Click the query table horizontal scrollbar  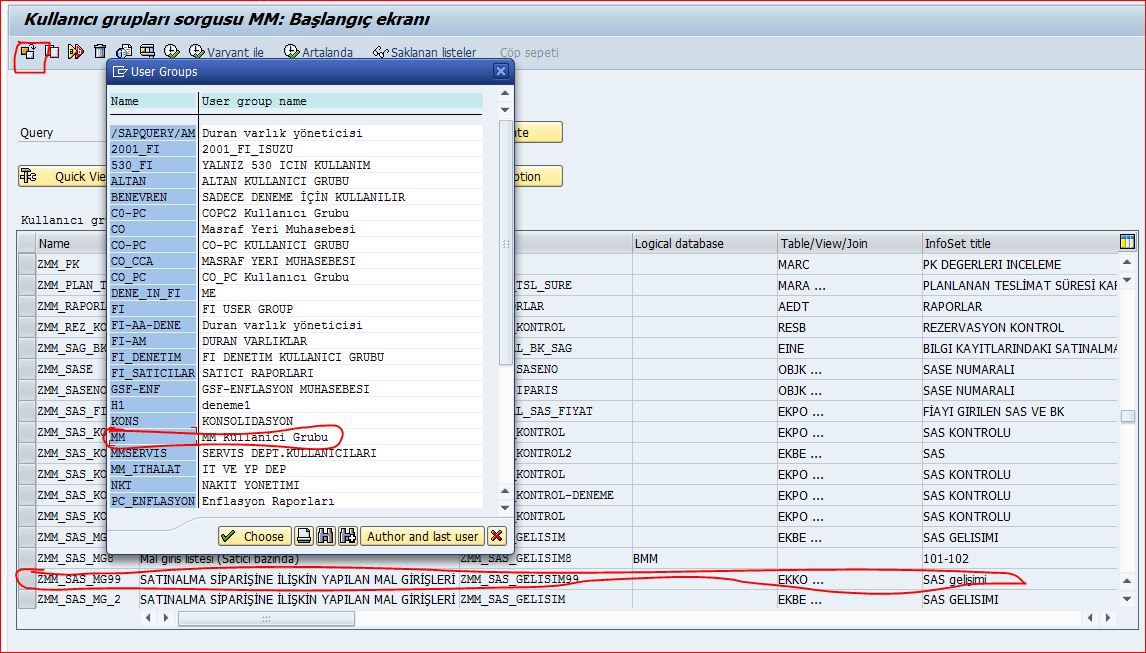click(x=267, y=619)
